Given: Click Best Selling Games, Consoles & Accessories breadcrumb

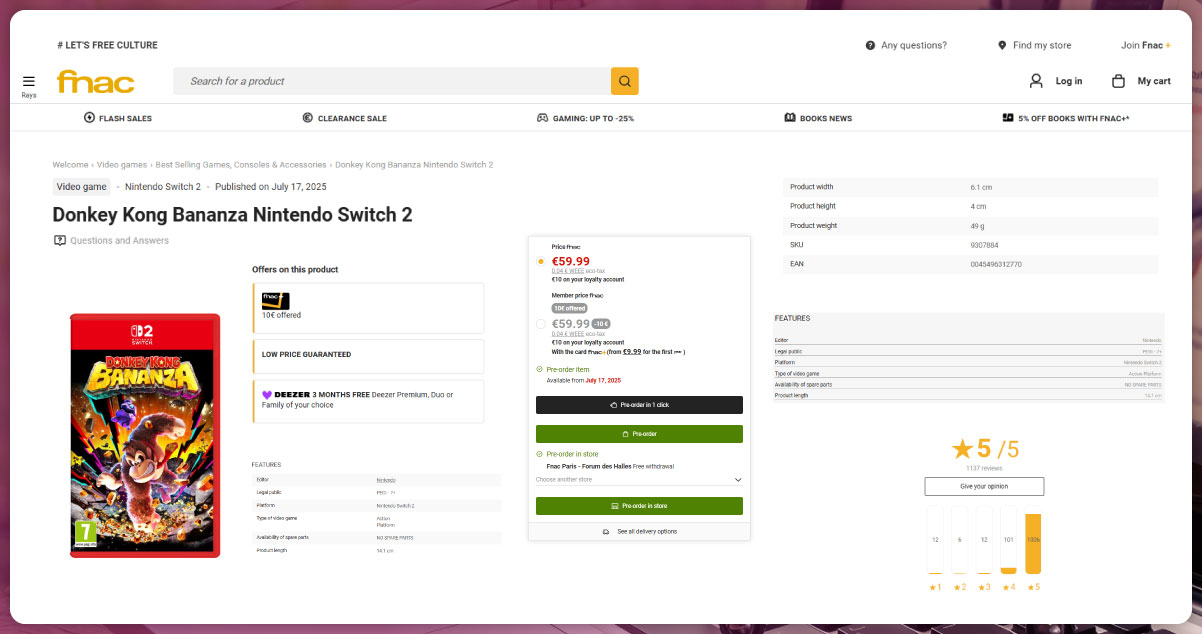Looking at the screenshot, I should click(x=241, y=164).
